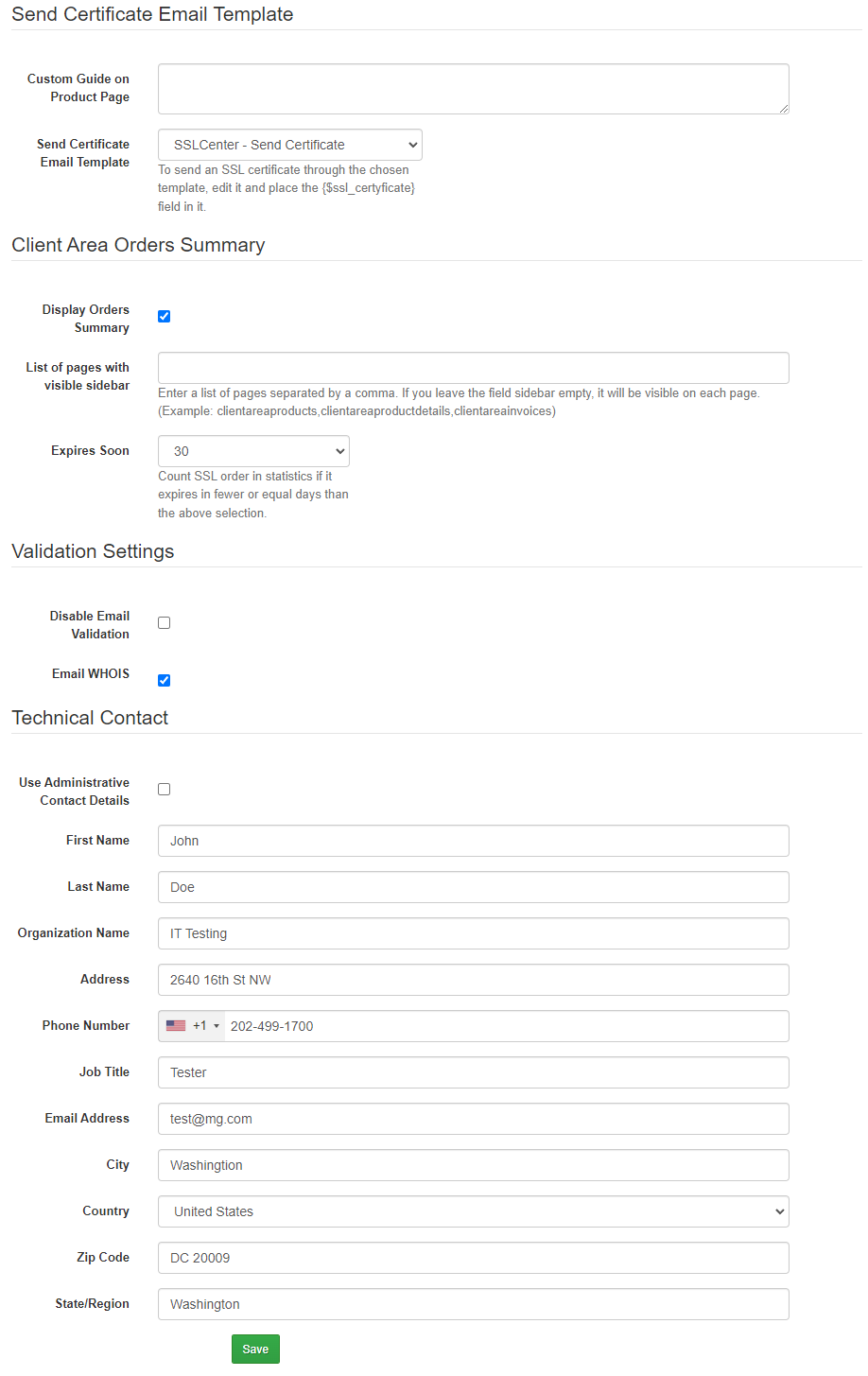Image resolution: width=868 pixels, height=1376 pixels.
Task: Enable the Disable Email Validation checkbox
Action: coord(164,622)
